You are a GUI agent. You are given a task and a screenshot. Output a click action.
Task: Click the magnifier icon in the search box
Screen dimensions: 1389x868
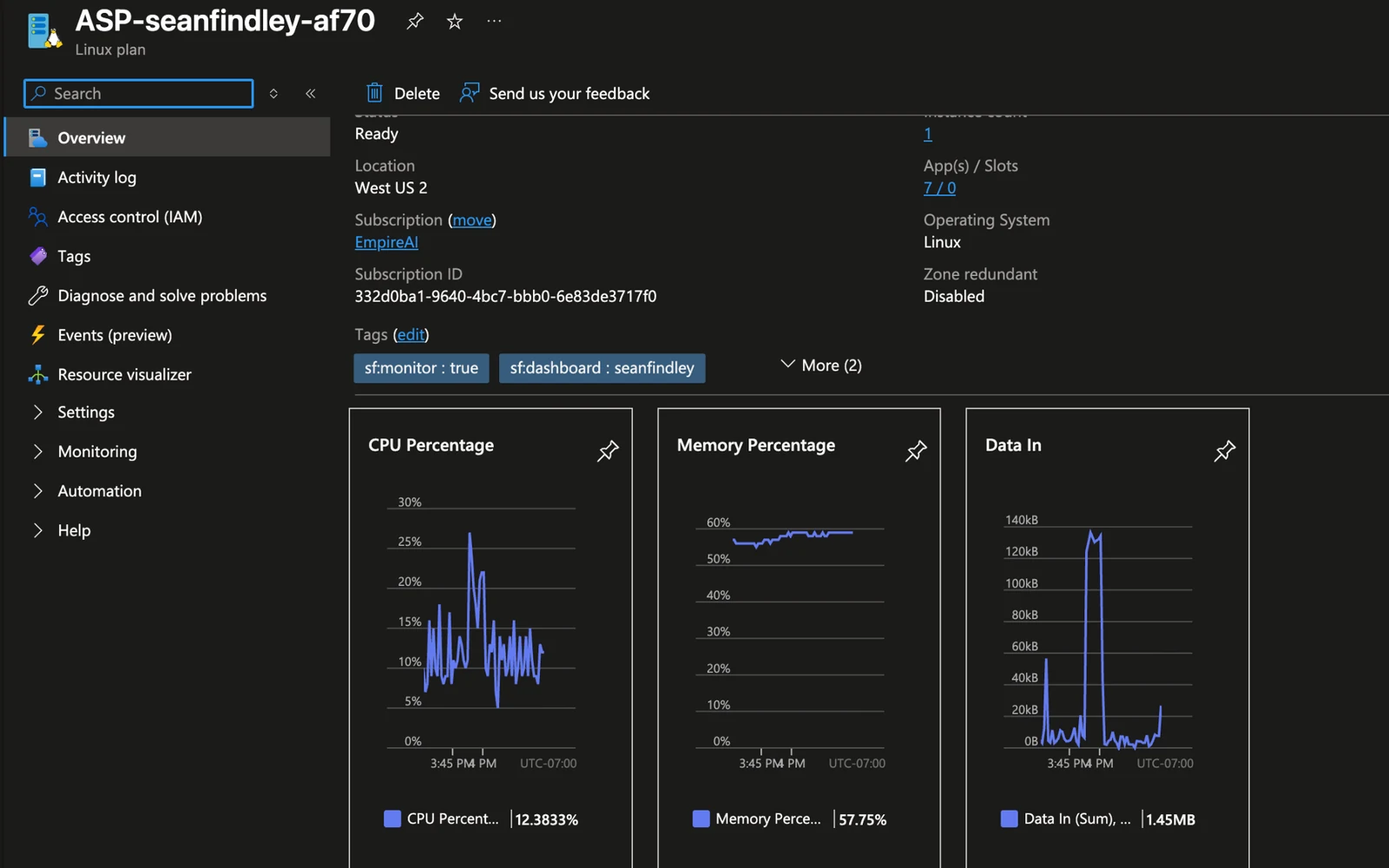38,93
